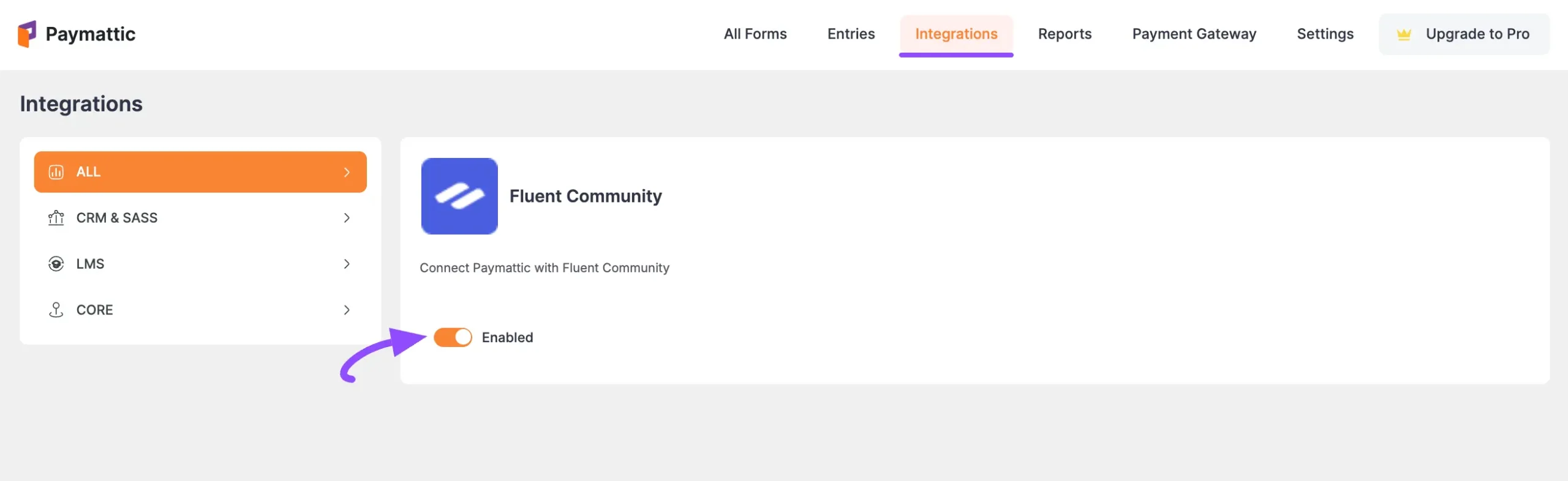Expand the ALL category chevron
Viewport: 1568px width, 481px height.
click(x=347, y=172)
